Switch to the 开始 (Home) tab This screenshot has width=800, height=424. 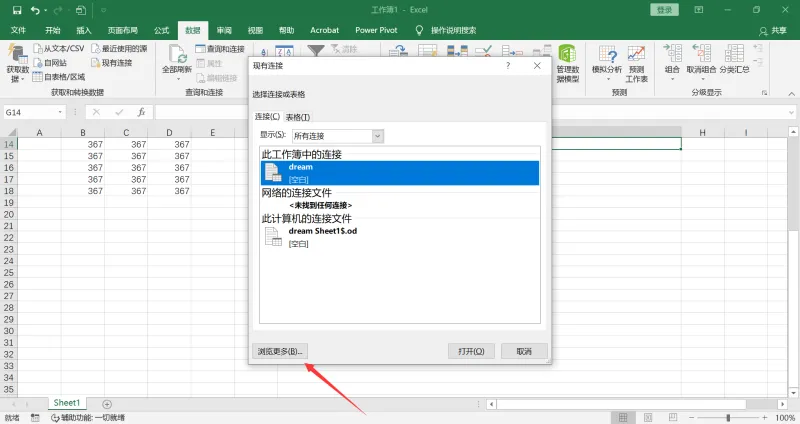53,30
